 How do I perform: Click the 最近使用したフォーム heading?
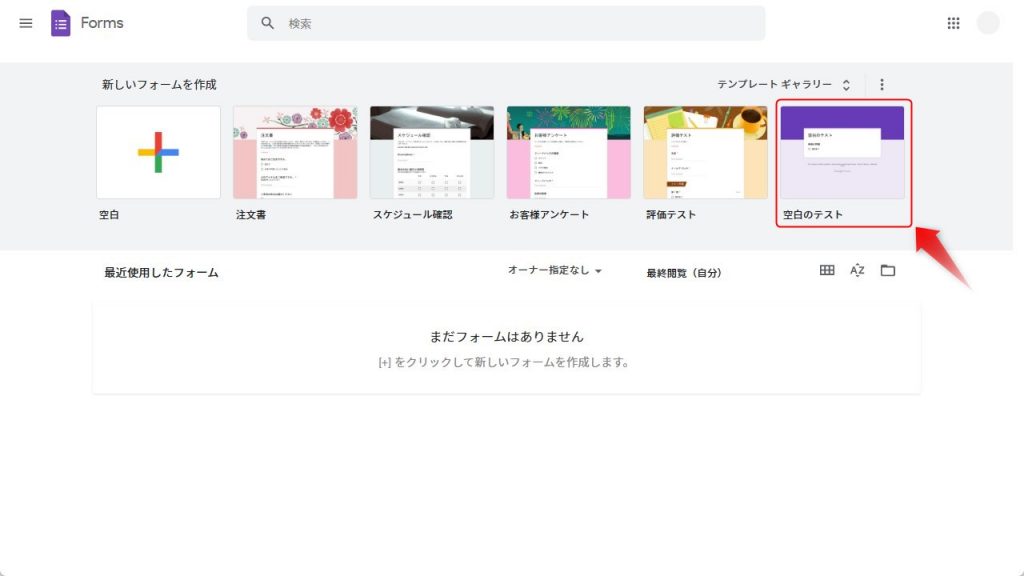pyautogui.click(x=161, y=273)
